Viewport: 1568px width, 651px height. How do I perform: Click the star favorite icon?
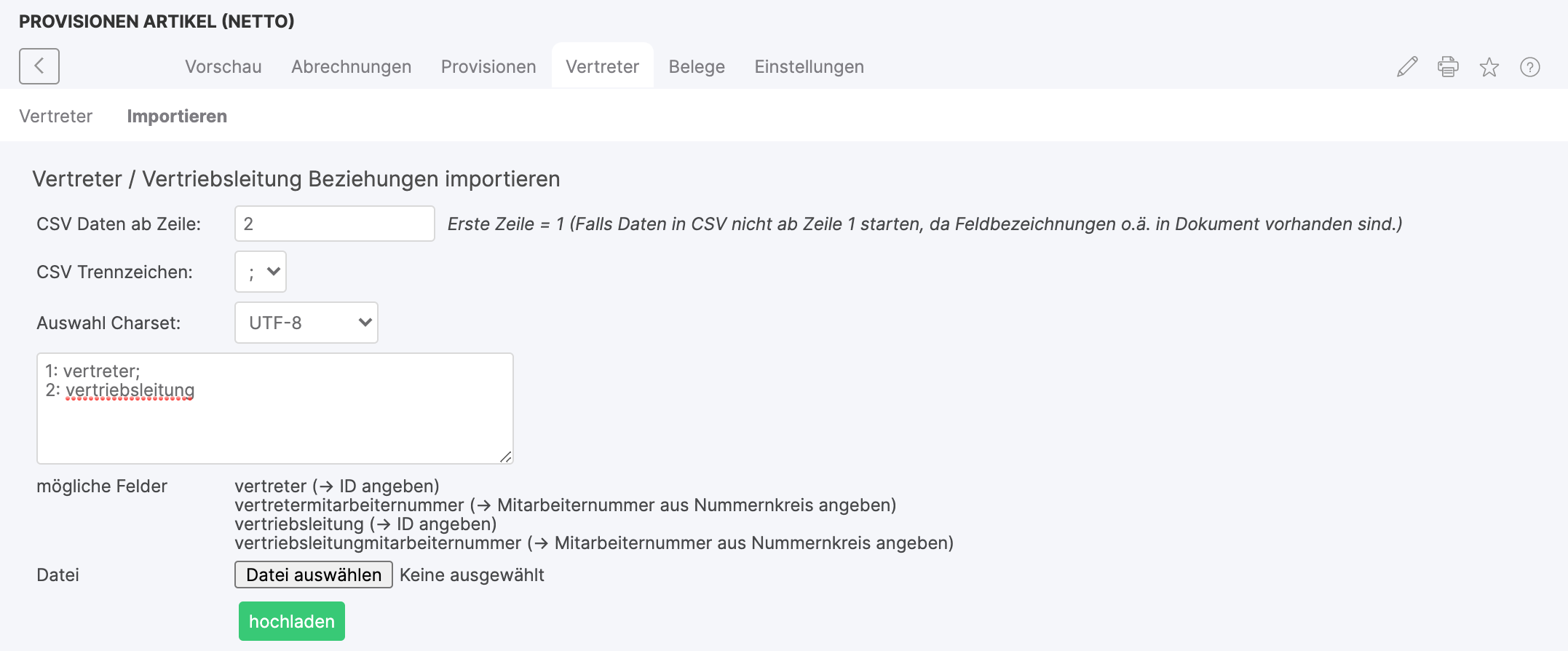1489,67
